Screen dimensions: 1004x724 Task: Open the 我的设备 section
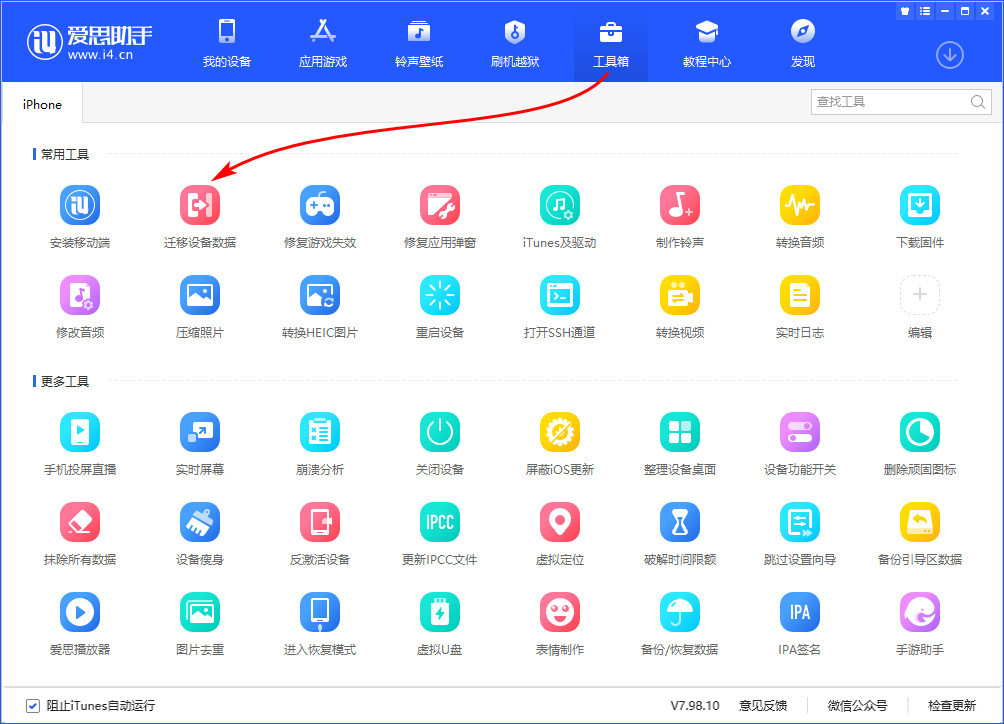227,41
